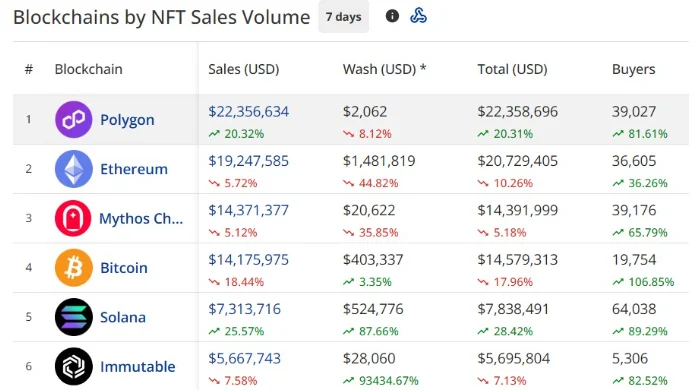
Task: Click the info icon beside 7 days
Action: point(392,16)
